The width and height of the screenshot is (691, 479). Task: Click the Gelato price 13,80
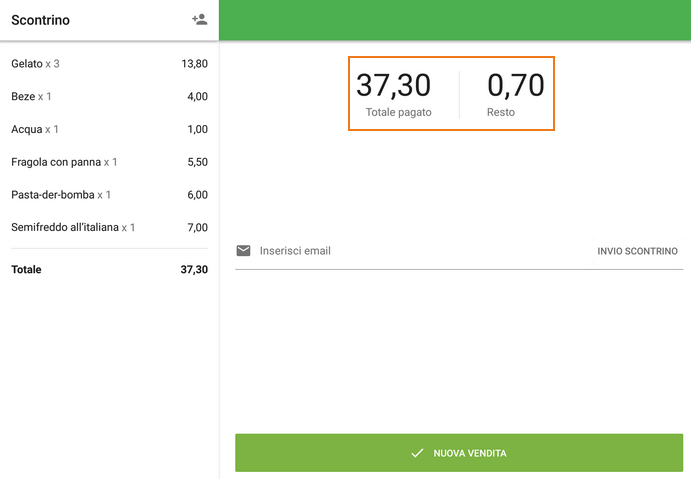[x=194, y=64]
